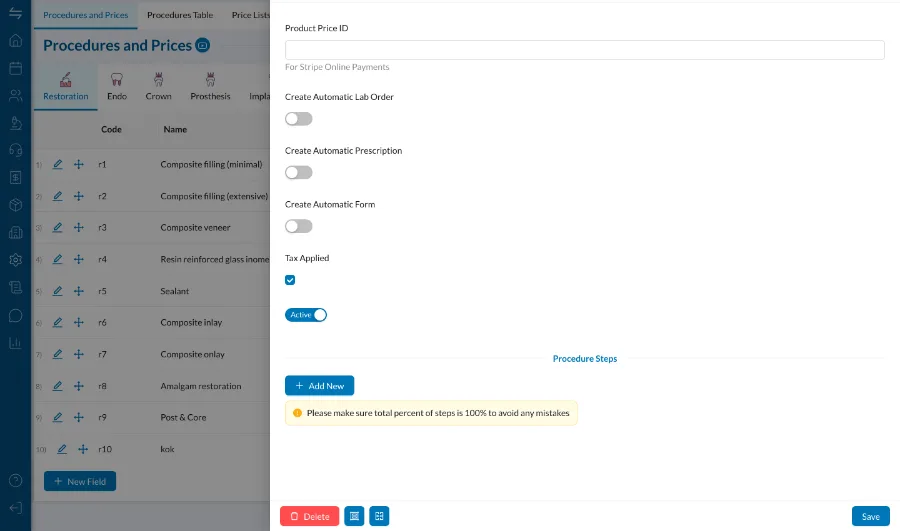Open the bar chart reports sidebar icon
The image size is (900, 531).
[15, 343]
